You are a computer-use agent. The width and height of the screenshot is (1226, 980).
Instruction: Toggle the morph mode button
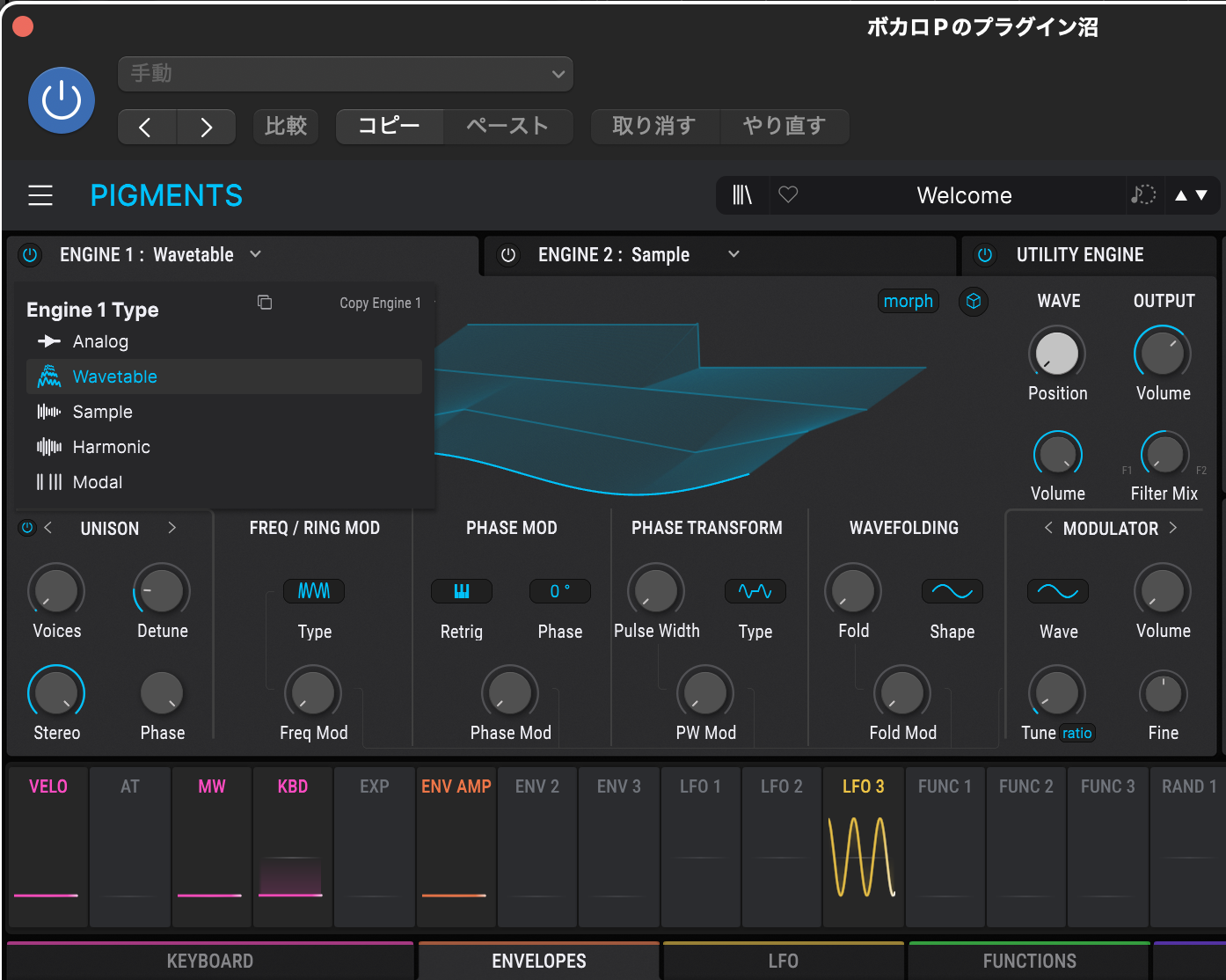909,302
